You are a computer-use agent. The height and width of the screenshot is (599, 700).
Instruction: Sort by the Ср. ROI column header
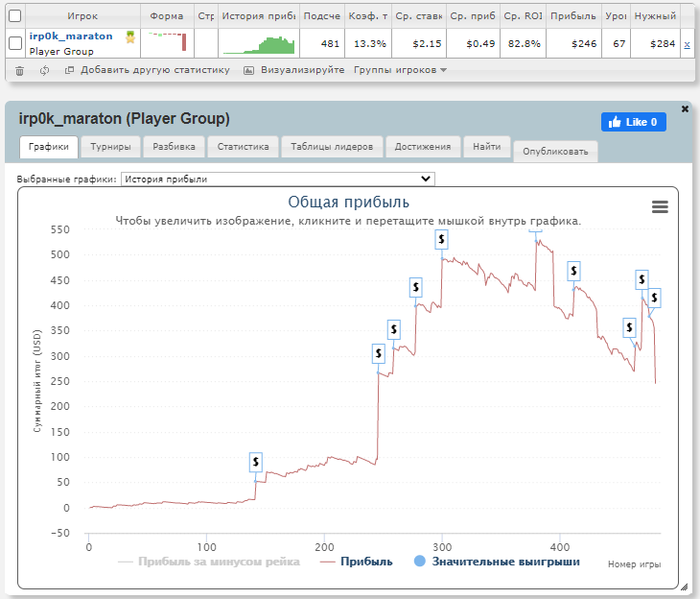[x=523, y=16]
